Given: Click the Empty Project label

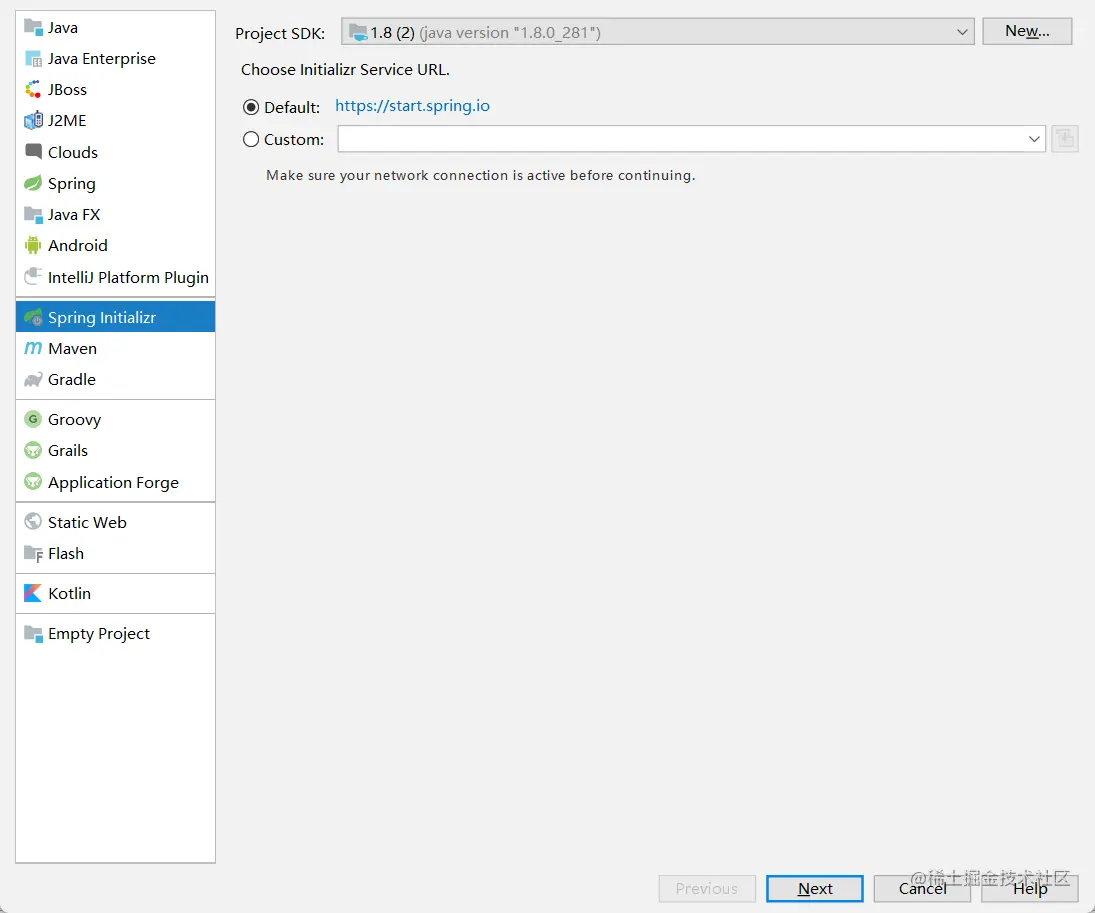Looking at the screenshot, I should coord(99,634).
